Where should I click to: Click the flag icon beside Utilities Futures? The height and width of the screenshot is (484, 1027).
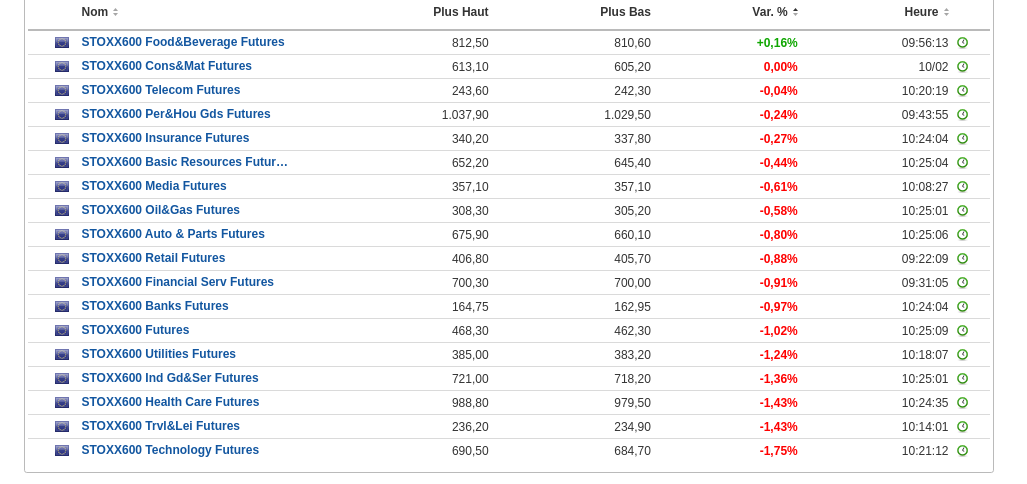click(x=62, y=355)
